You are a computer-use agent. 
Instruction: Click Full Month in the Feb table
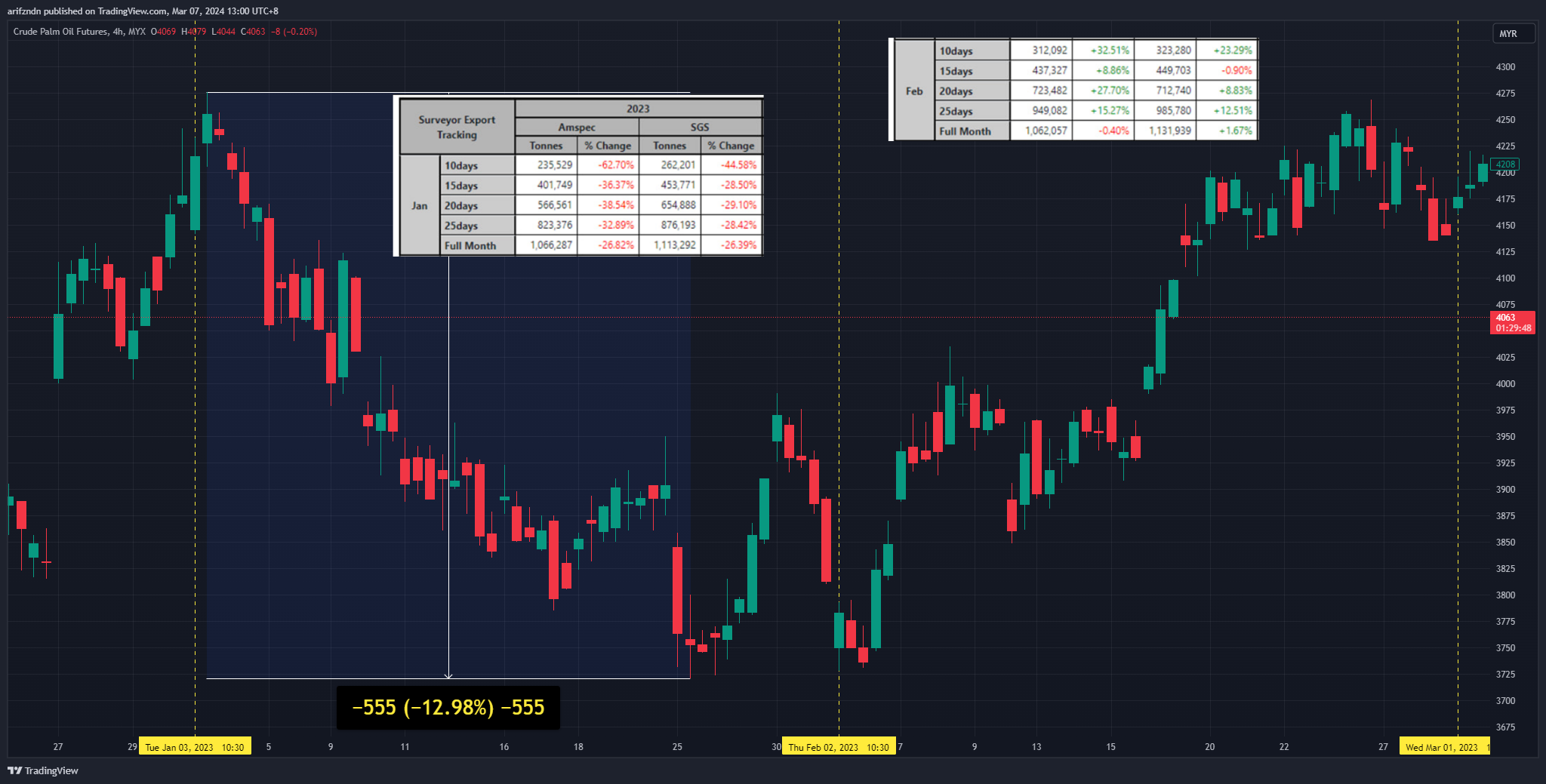(x=965, y=131)
